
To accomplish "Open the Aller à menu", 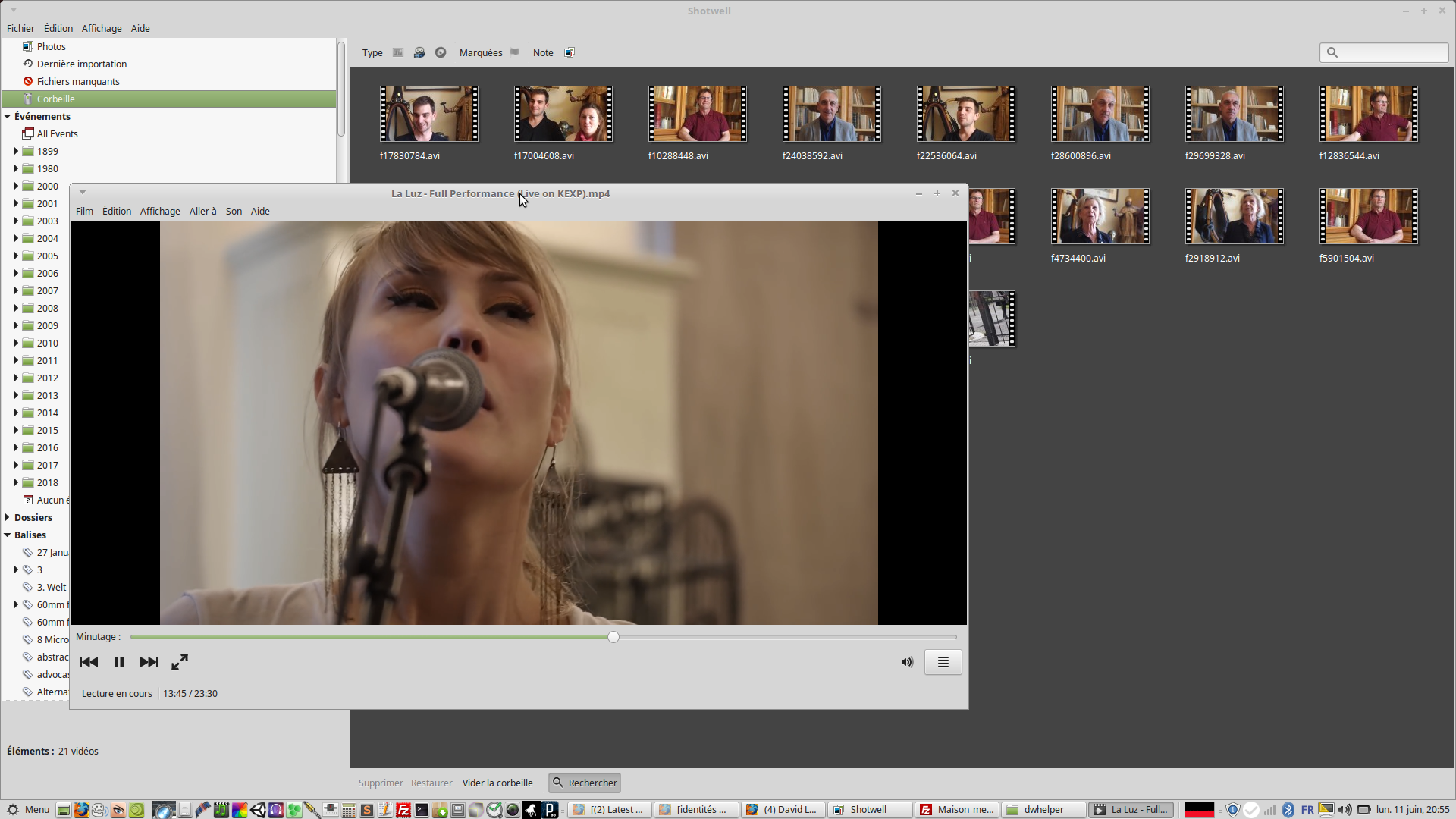I will [x=202, y=211].
